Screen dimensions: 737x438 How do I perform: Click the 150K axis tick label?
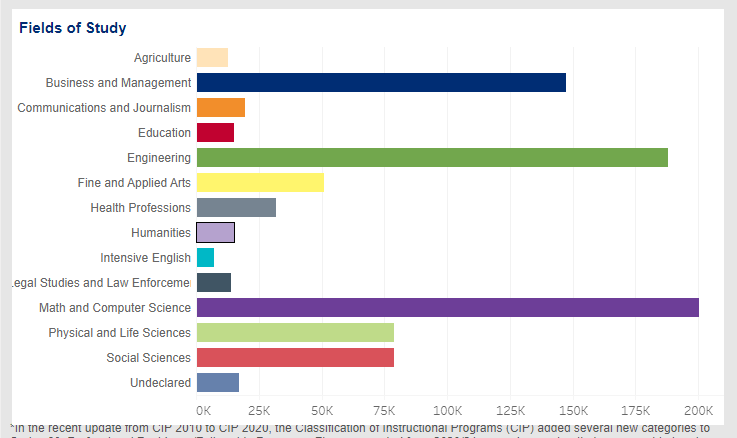pyautogui.click(x=573, y=411)
